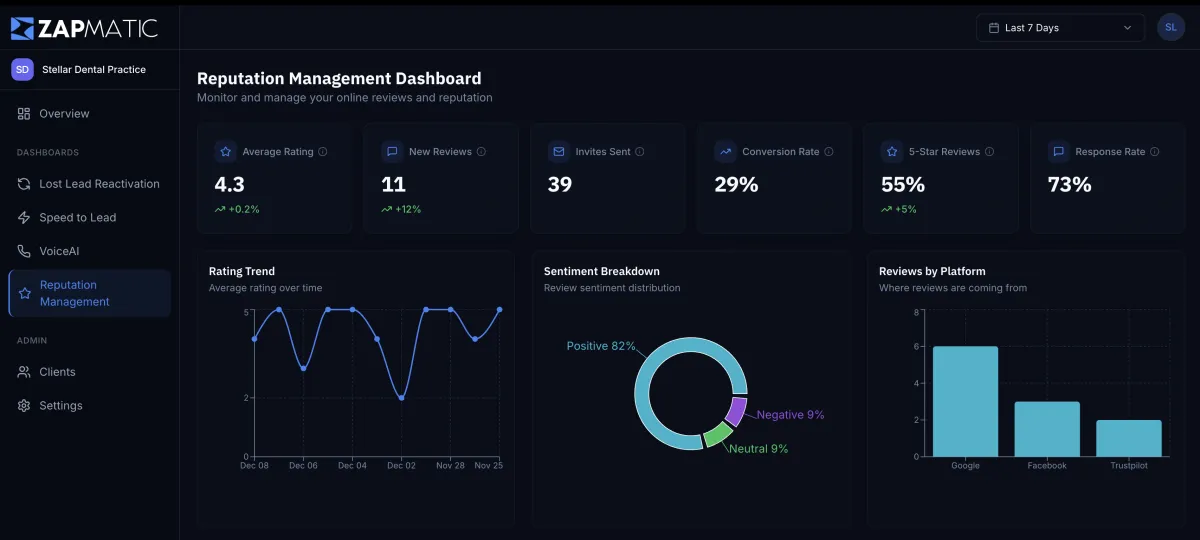Click the VoiceAI phone icon
This screenshot has width=1200, height=540.
[x=24, y=252]
